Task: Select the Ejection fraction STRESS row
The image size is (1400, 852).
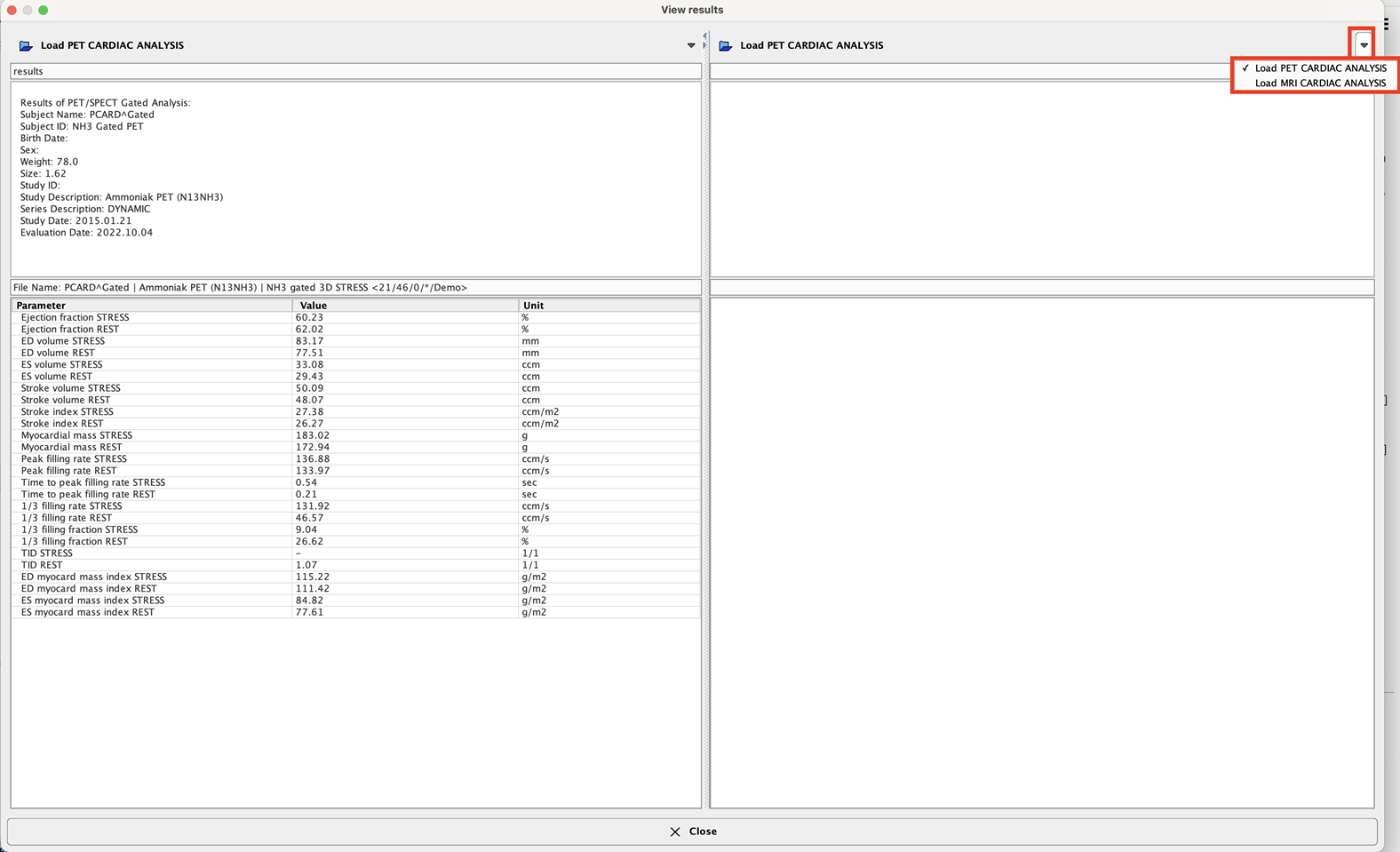Action: [355, 317]
